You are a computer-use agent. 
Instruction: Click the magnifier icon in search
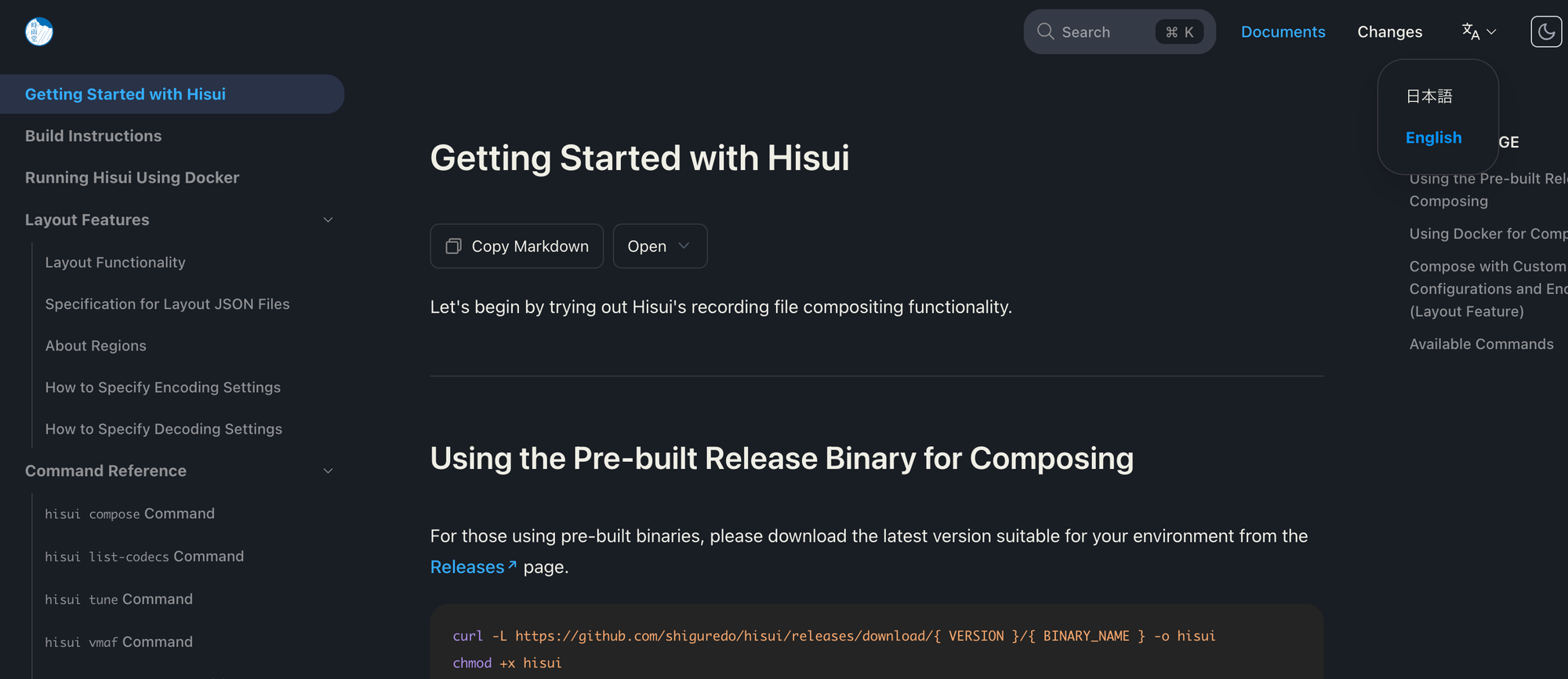click(x=1045, y=31)
